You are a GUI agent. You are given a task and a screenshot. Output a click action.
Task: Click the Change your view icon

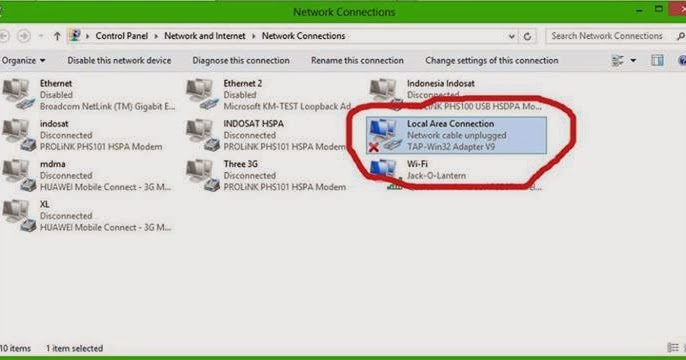coord(618,60)
